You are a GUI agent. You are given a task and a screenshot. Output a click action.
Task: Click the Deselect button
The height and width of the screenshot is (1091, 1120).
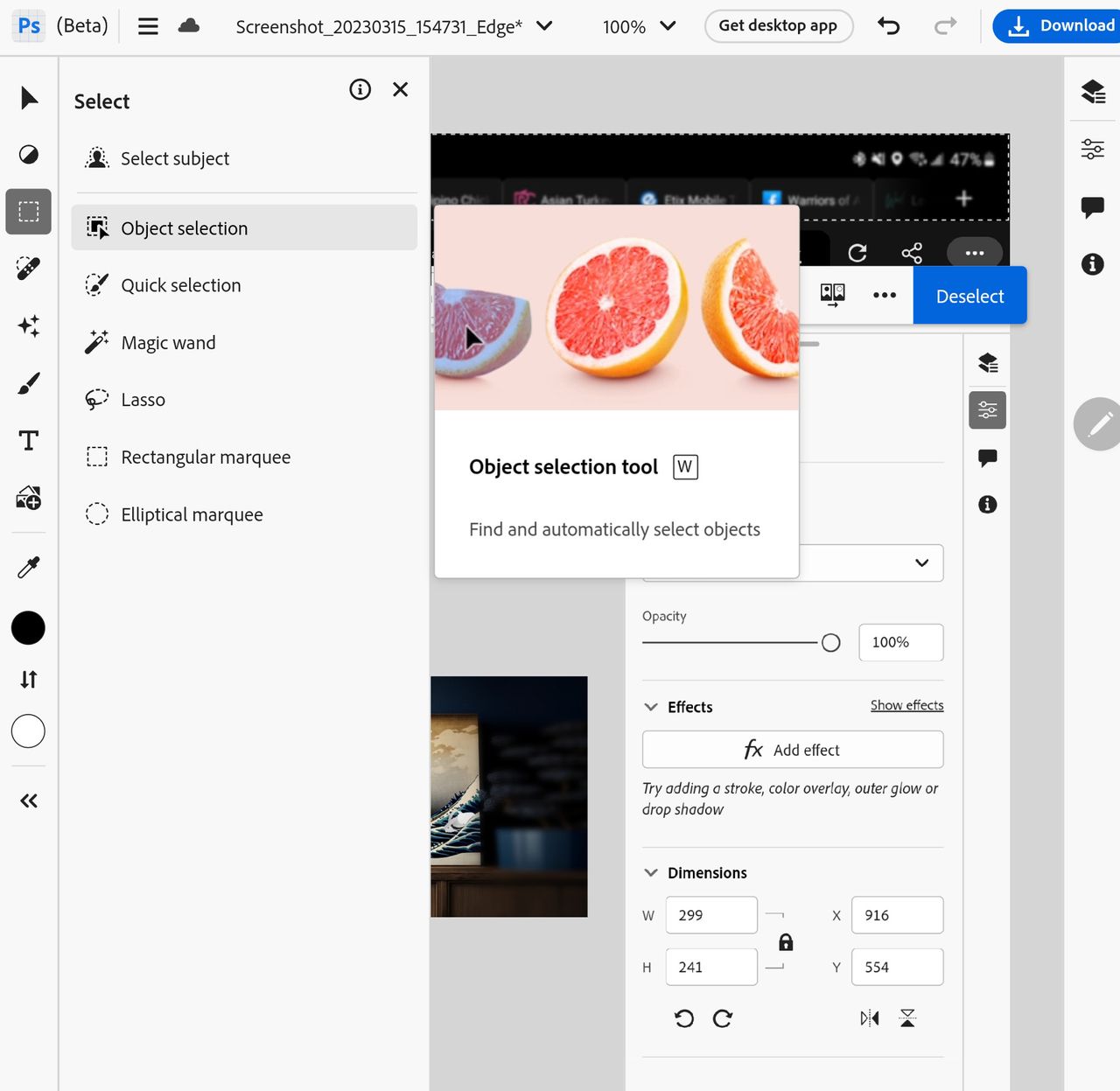pyautogui.click(x=969, y=296)
